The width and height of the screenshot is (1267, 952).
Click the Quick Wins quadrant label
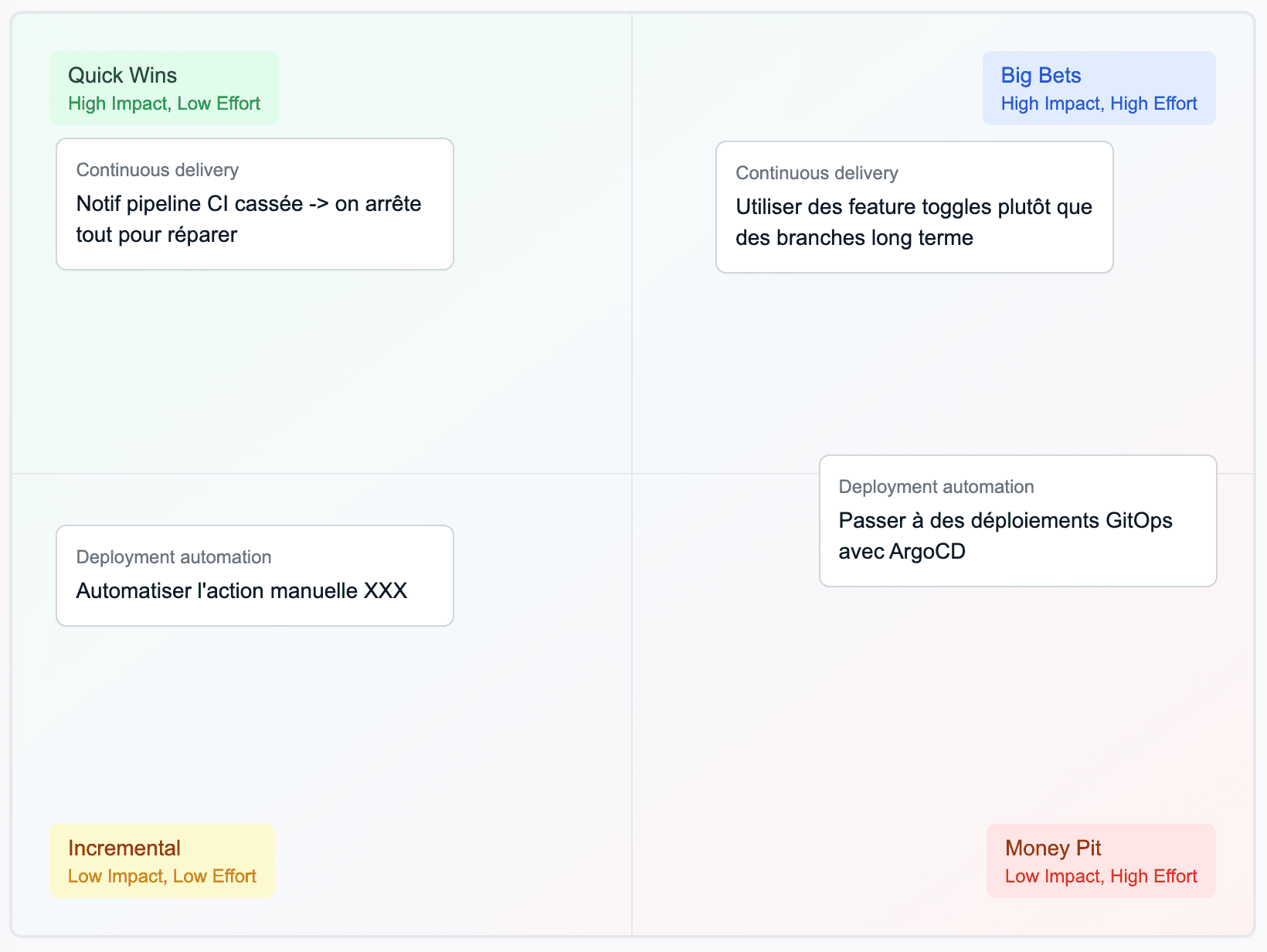[x=164, y=88]
